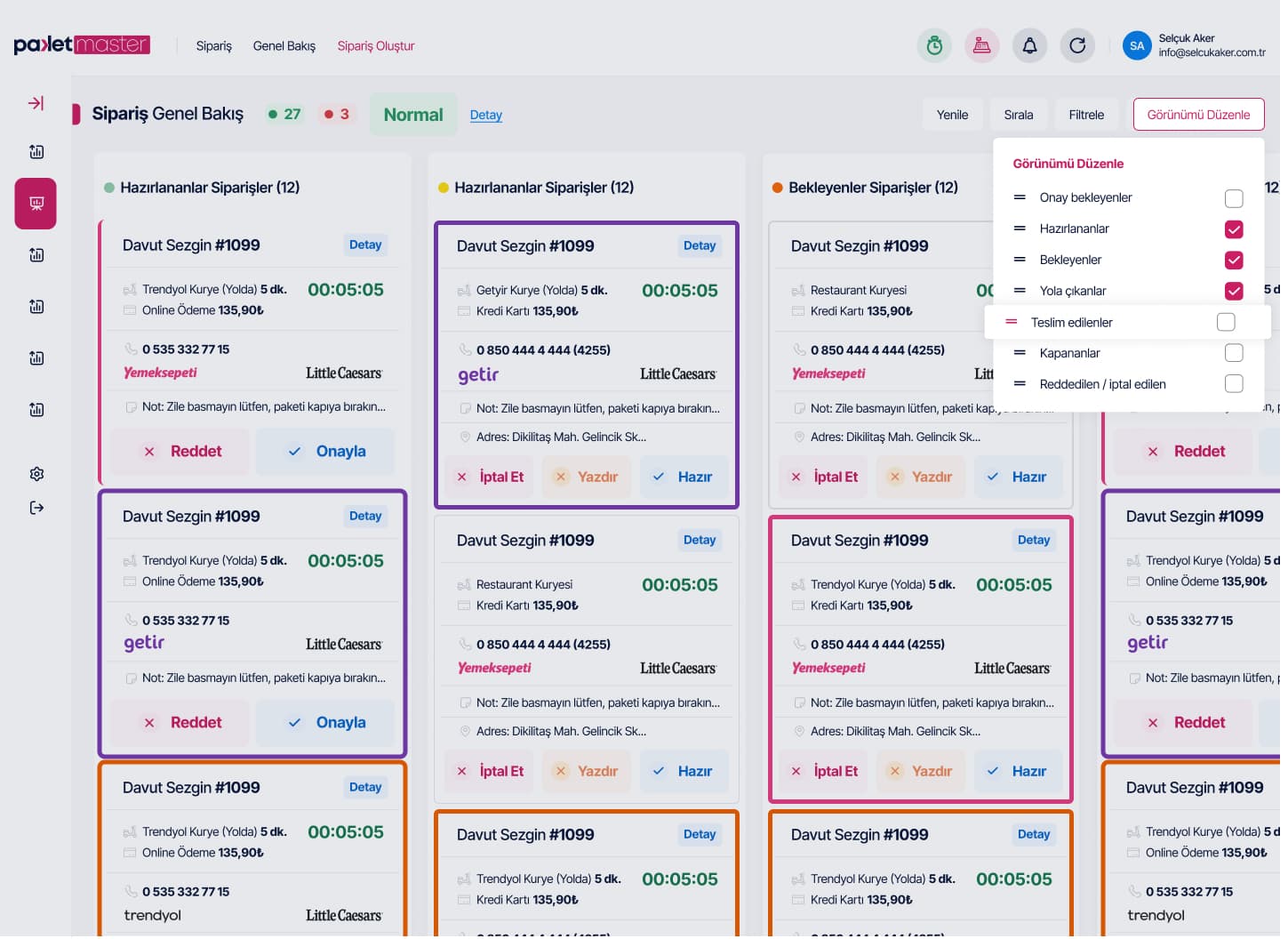This screenshot has height=939, width=1288.
Task: Click the refresh circular arrow icon
Action: point(1077,45)
